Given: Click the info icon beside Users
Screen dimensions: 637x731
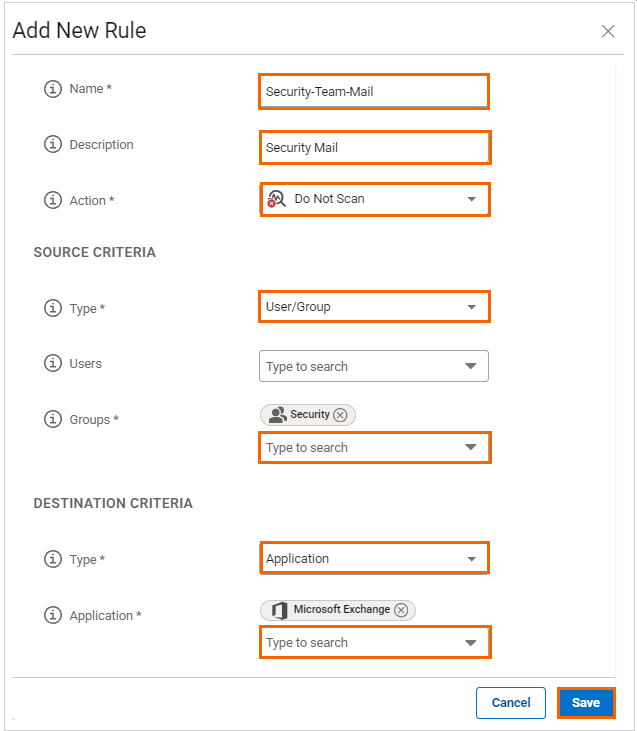Looking at the screenshot, I should click(53, 364).
